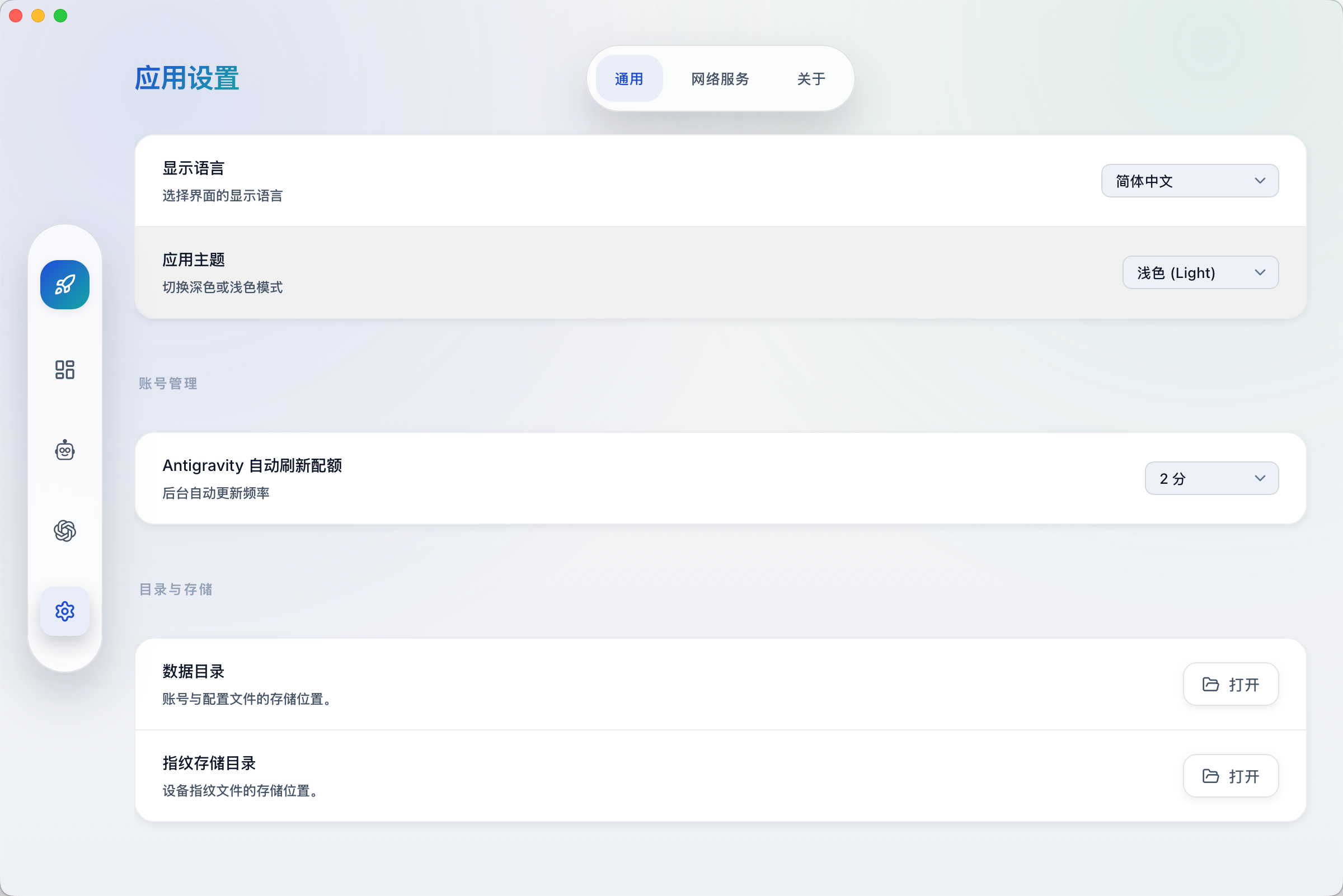Viewport: 1343px width, 896px height.
Task: Click the 应用主题 setting row label
Action: tap(193, 260)
